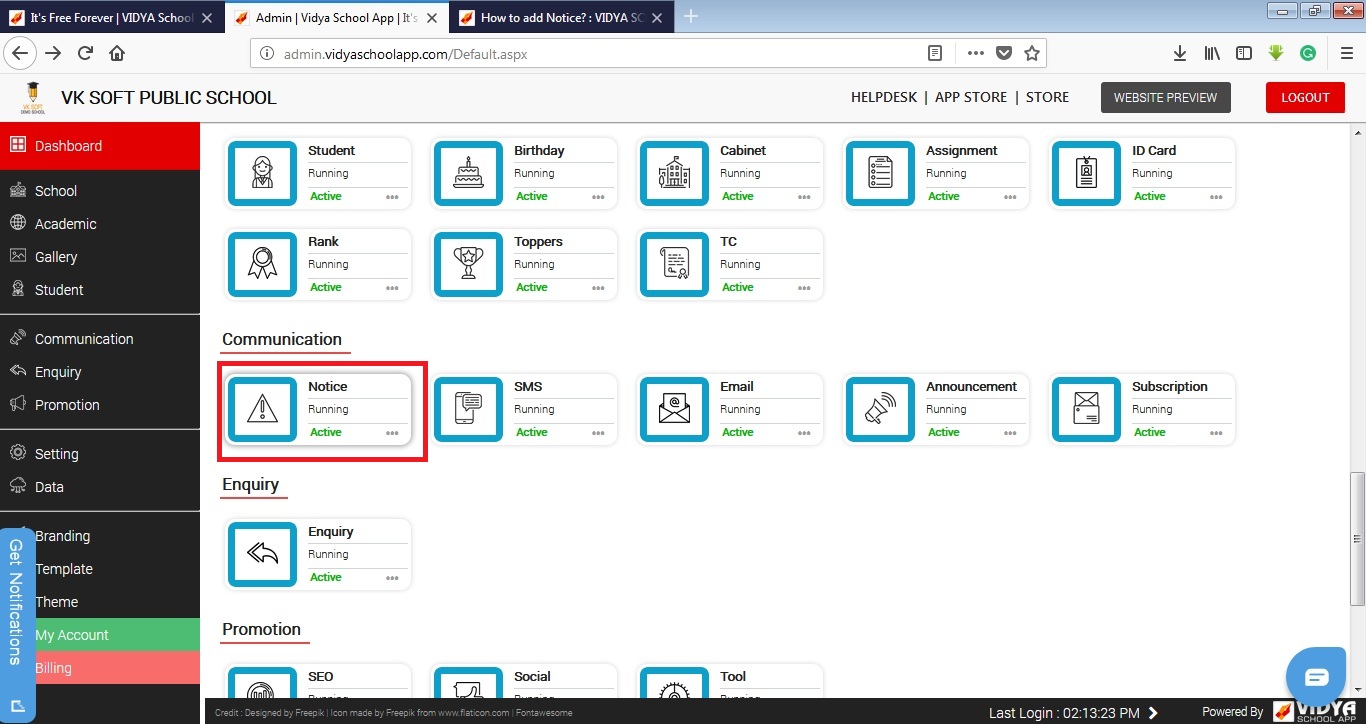Open the three-dots menu on Cabinet card
The image size is (1366, 724).
tap(804, 197)
